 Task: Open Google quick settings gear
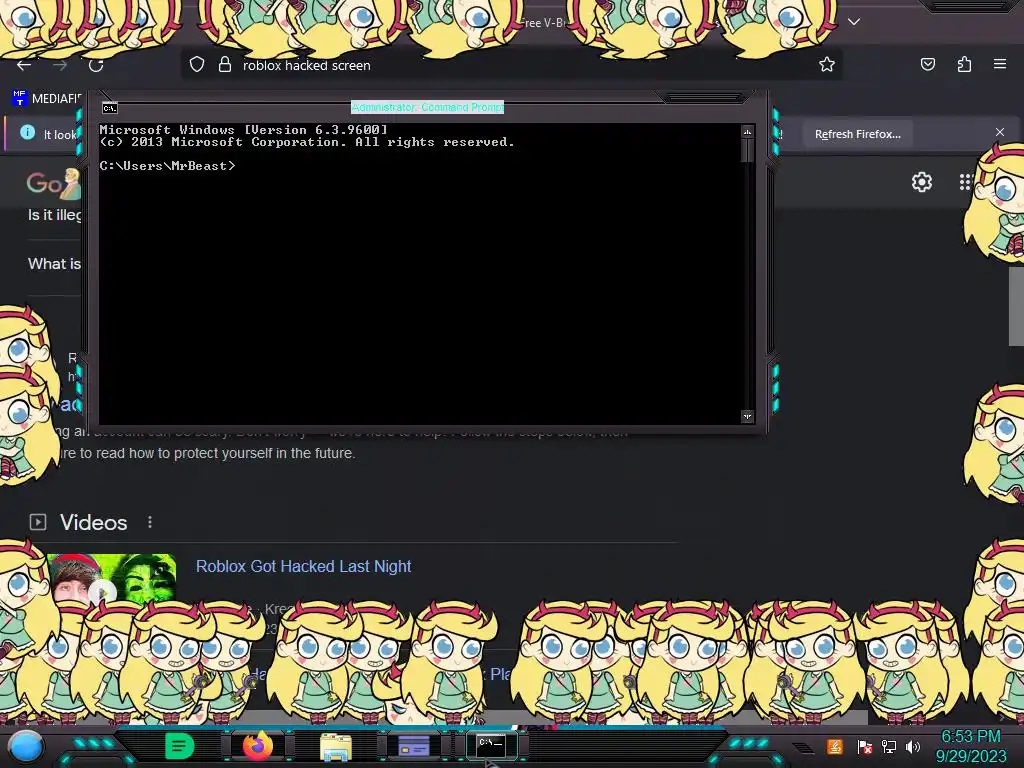click(x=921, y=182)
